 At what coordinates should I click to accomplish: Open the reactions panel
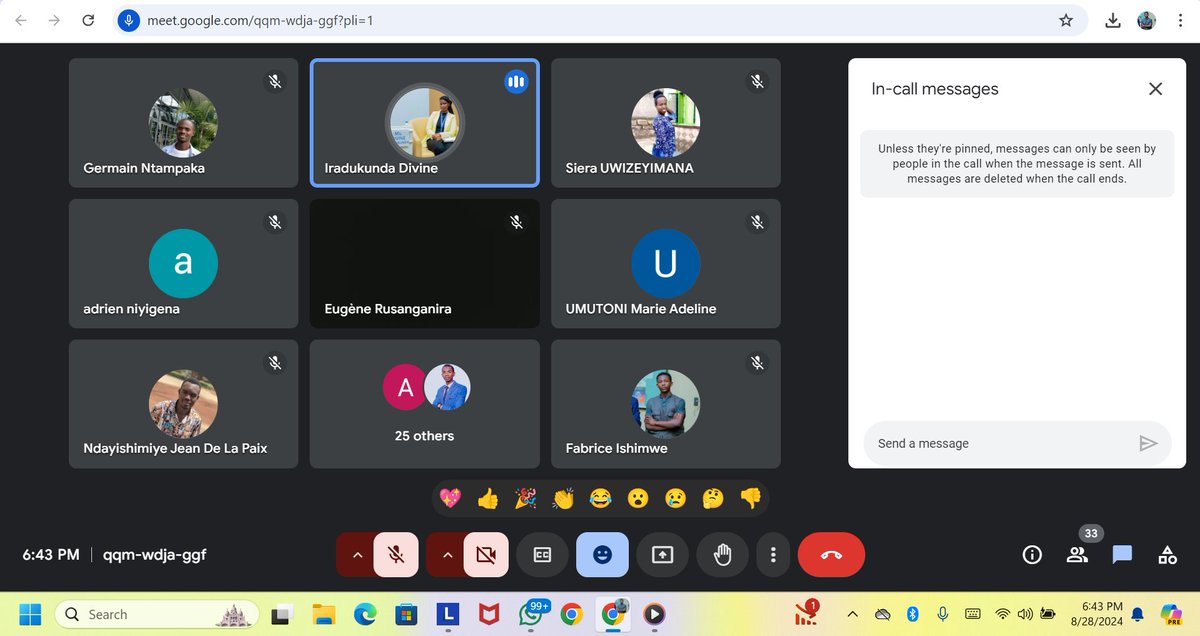[602, 554]
